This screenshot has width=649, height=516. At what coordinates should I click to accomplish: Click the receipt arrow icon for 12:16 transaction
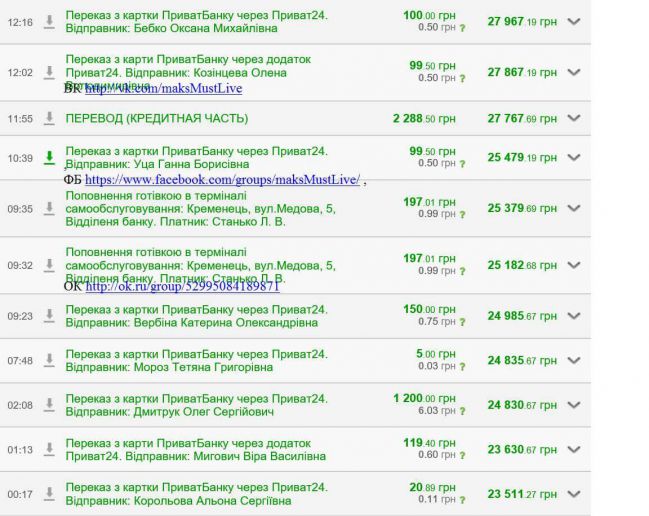[49, 22]
